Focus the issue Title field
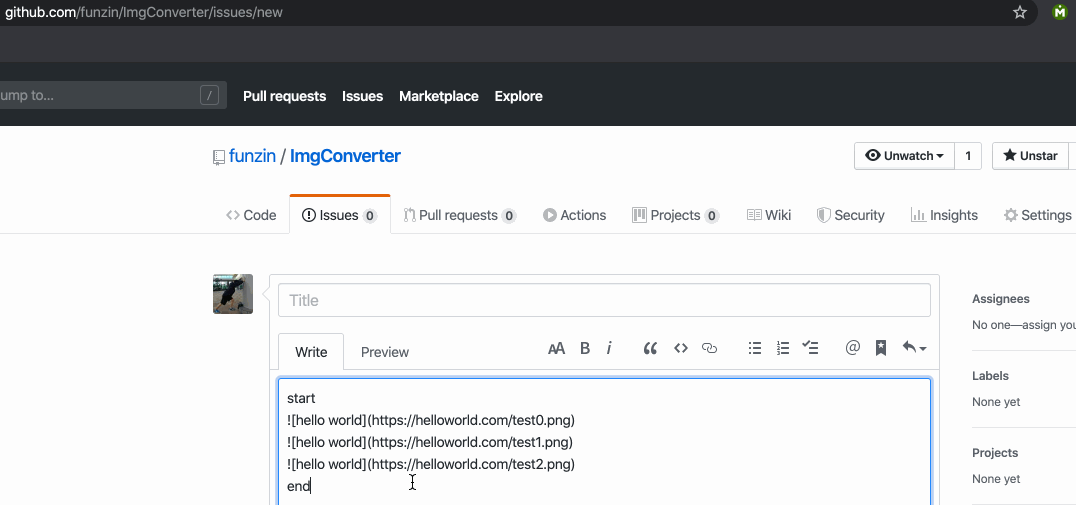The width and height of the screenshot is (1076, 505). [604, 300]
